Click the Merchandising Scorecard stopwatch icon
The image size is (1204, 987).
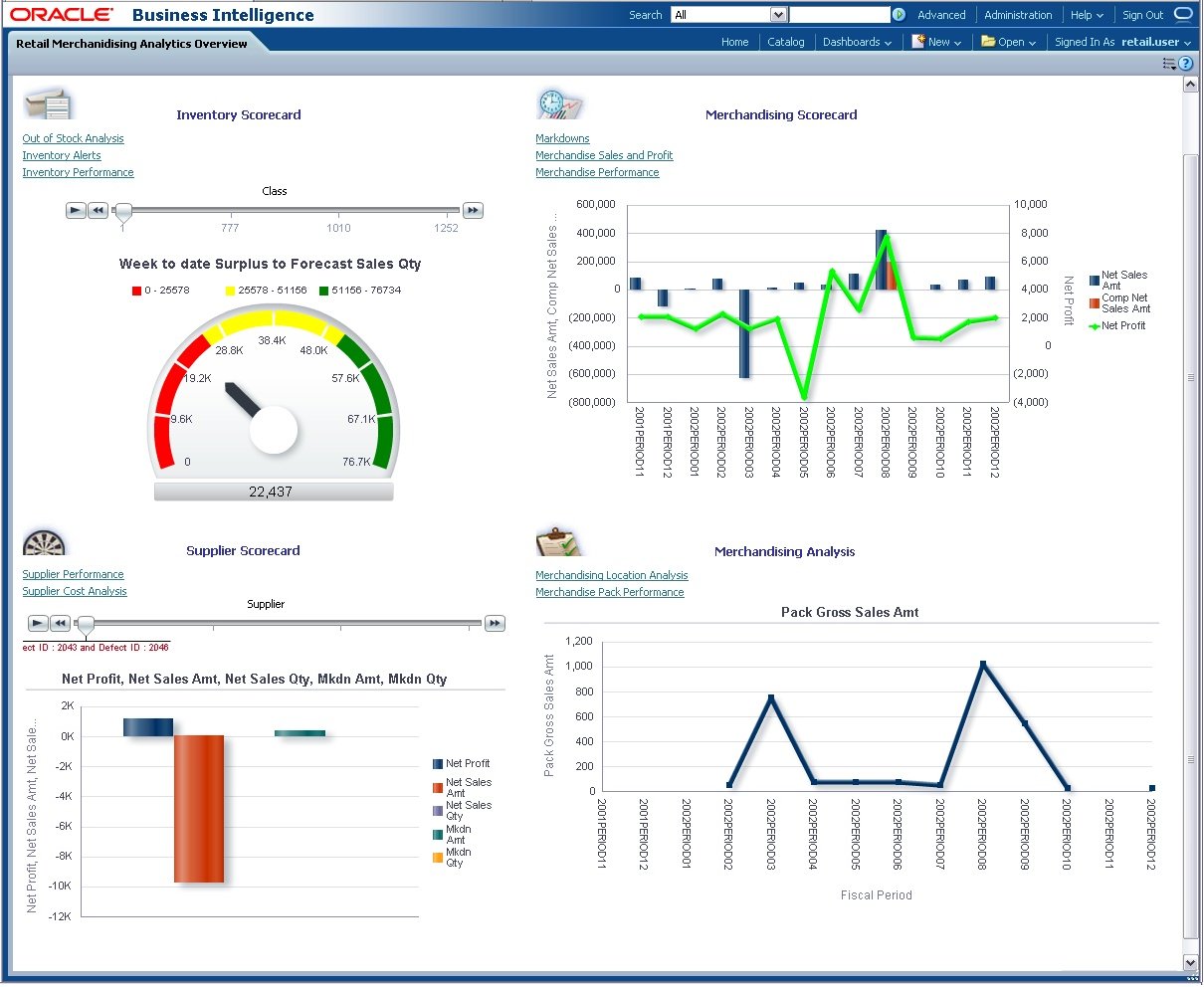pos(559,102)
